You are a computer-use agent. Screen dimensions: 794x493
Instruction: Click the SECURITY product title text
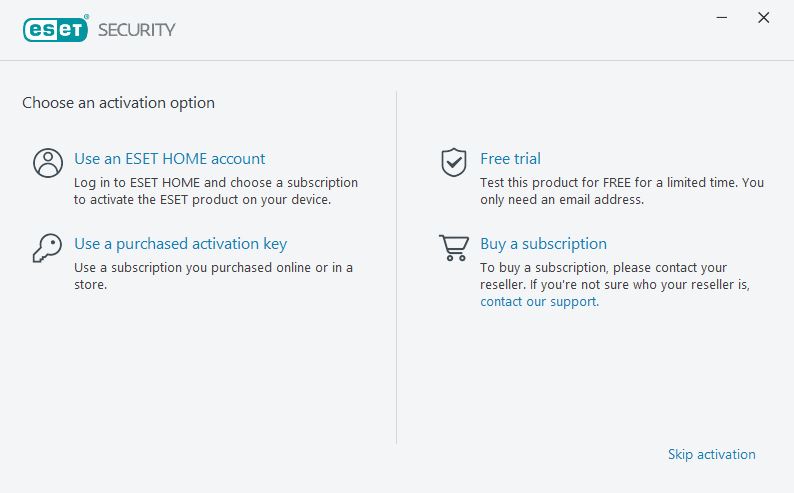[x=137, y=30]
